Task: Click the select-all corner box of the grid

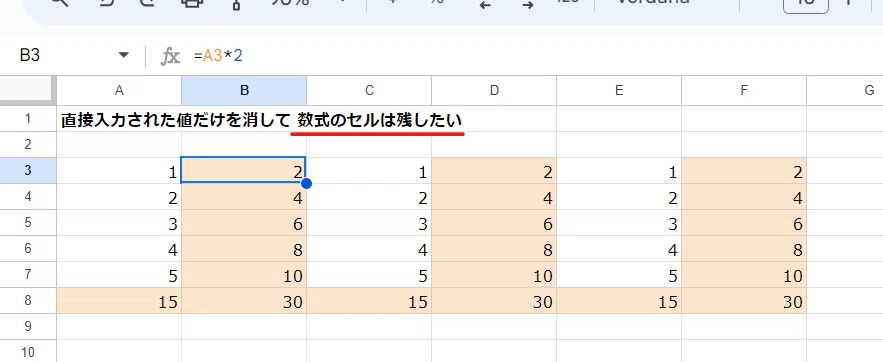Action: coord(28,91)
